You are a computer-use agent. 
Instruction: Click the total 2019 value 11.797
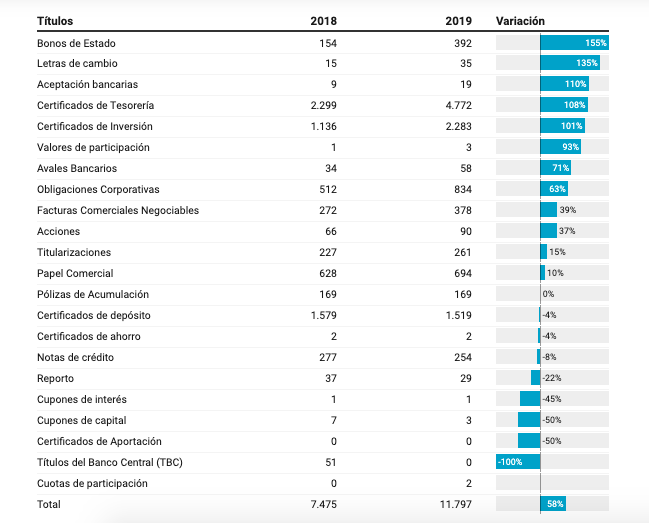coord(456,504)
